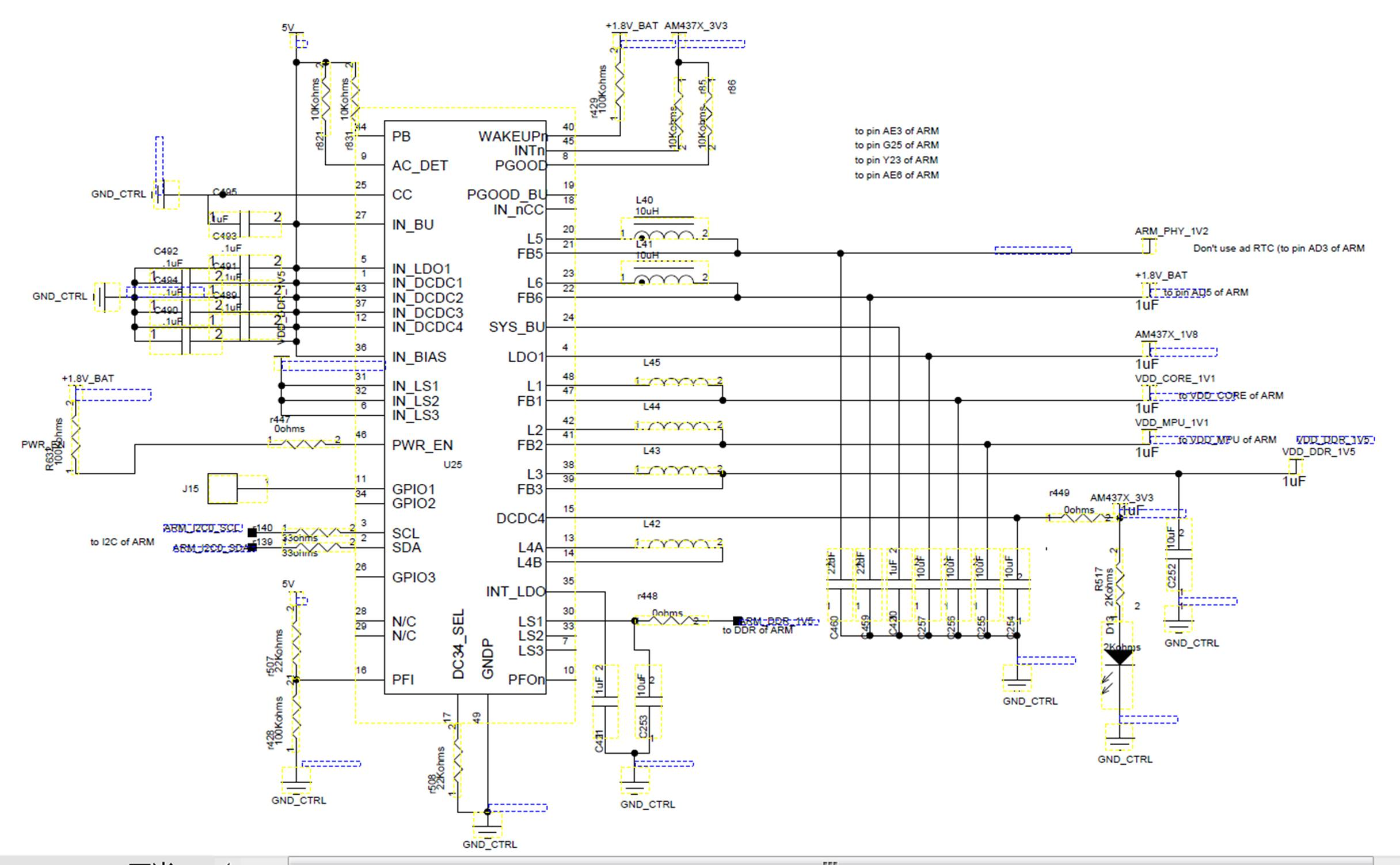
Task: Click the 'to DDR of ARM' note
Action: [x=758, y=630]
